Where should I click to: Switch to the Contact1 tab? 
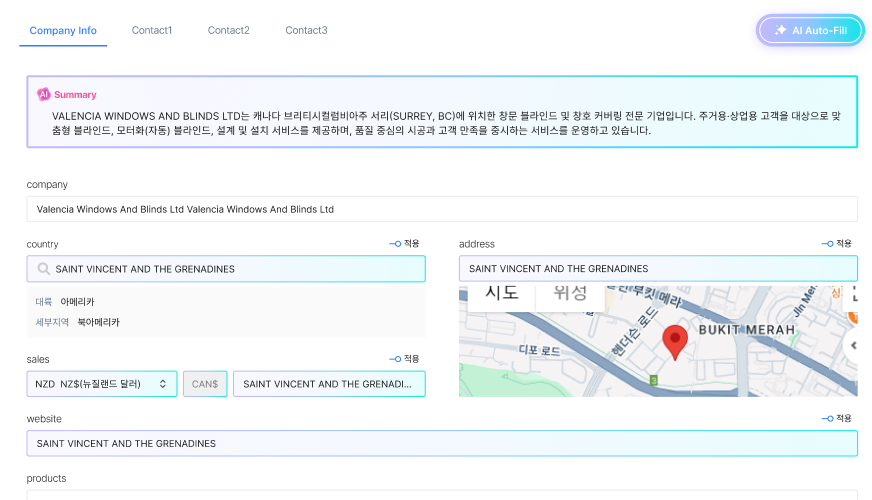(x=152, y=31)
